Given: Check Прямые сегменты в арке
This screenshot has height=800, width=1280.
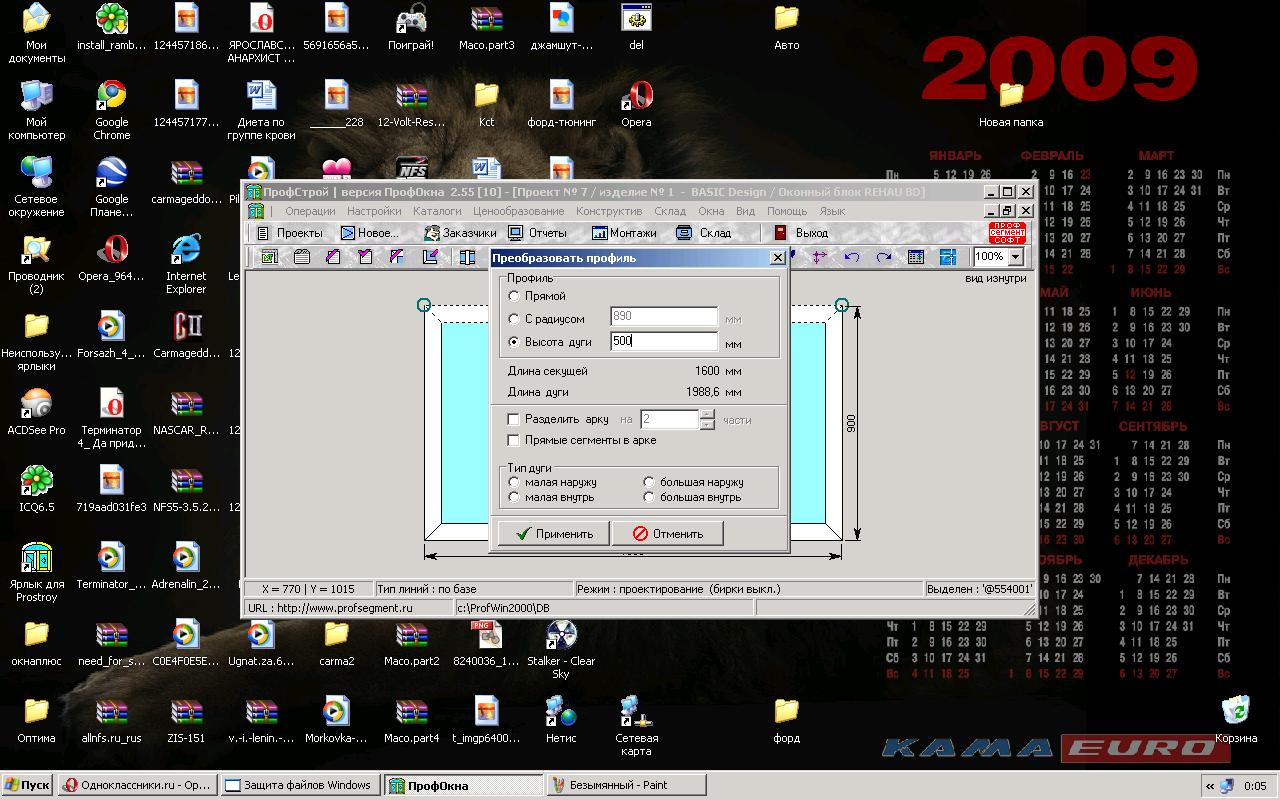Looking at the screenshot, I should pos(514,440).
